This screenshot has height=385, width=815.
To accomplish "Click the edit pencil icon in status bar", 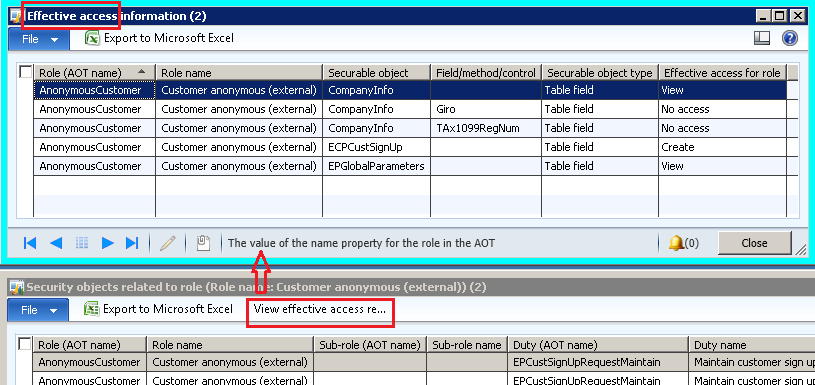I will (x=167, y=243).
